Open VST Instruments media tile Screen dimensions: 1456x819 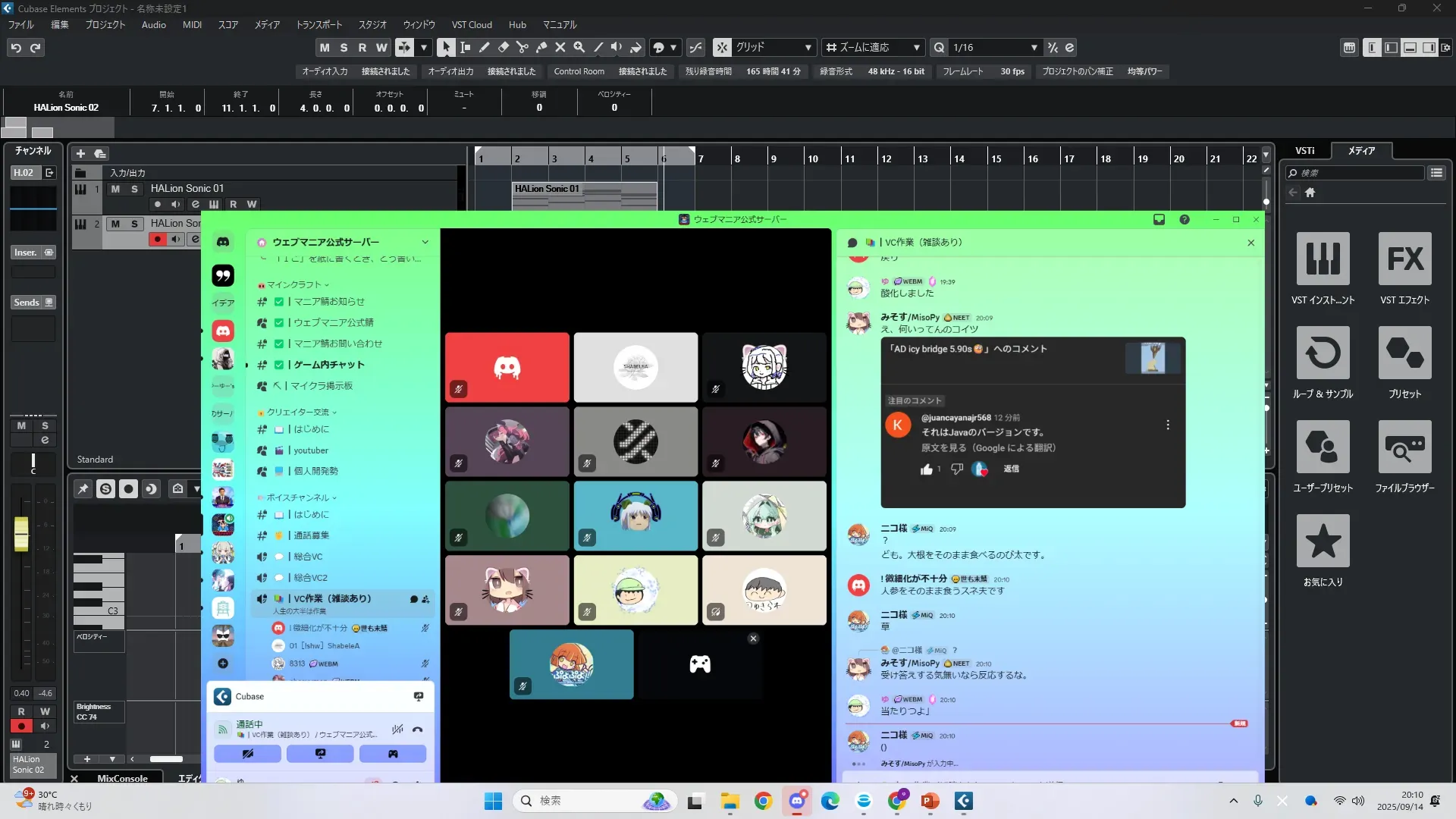(x=1323, y=259)
